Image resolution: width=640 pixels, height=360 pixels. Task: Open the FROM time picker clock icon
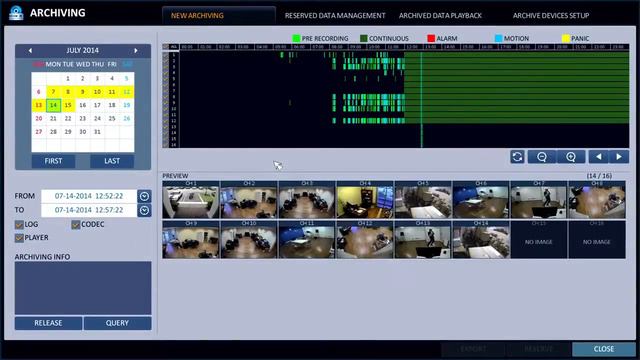tap(144, 196)
